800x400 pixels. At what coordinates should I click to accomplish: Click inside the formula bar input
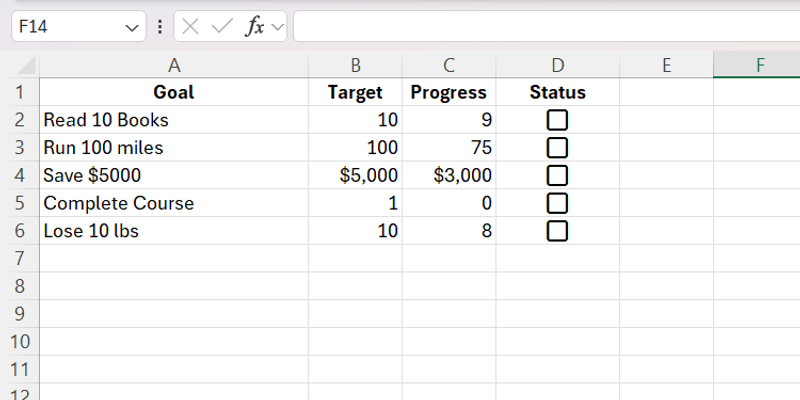coord(545,27)
